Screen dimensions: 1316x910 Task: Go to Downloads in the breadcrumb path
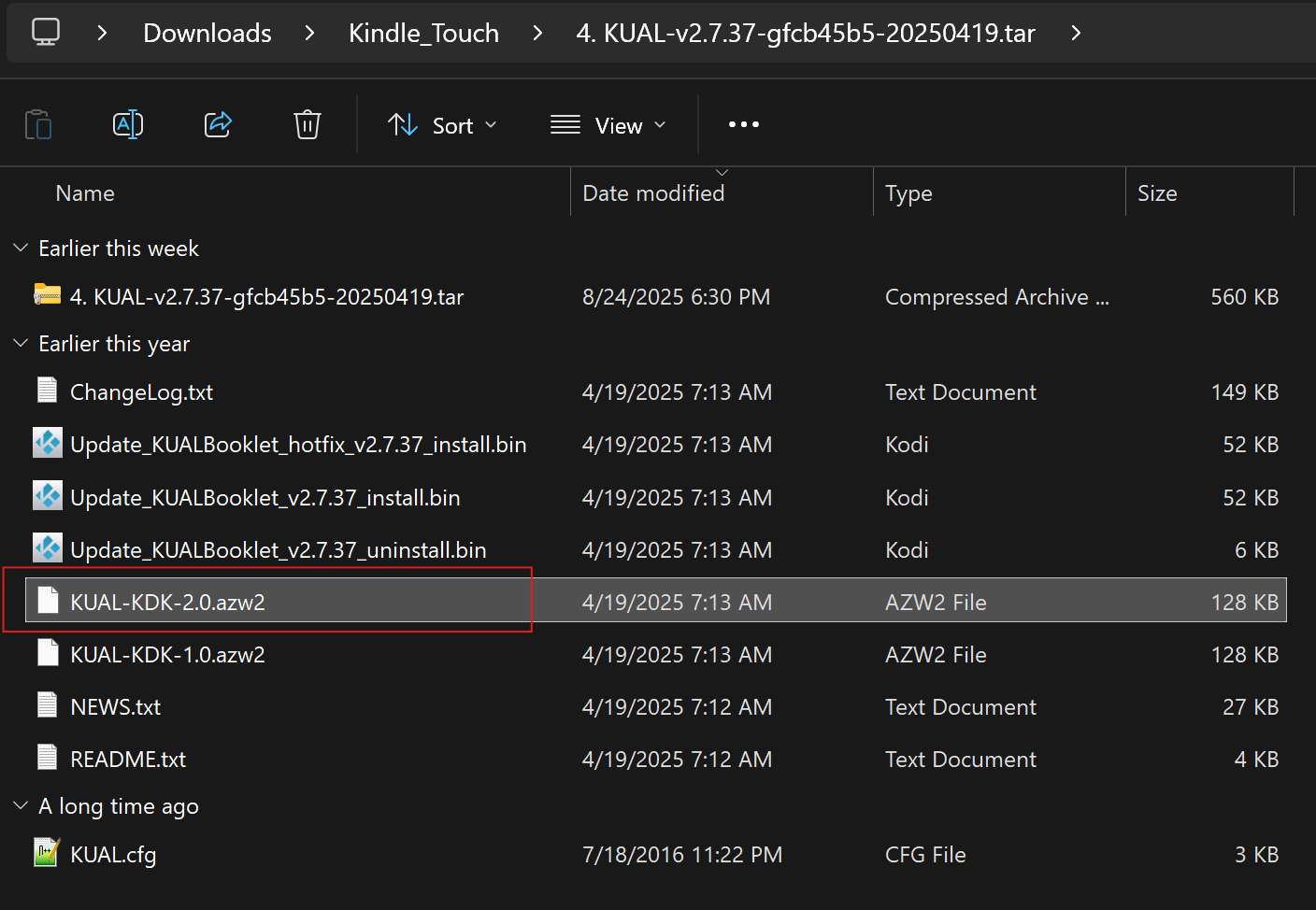click(x=207, y=33)
